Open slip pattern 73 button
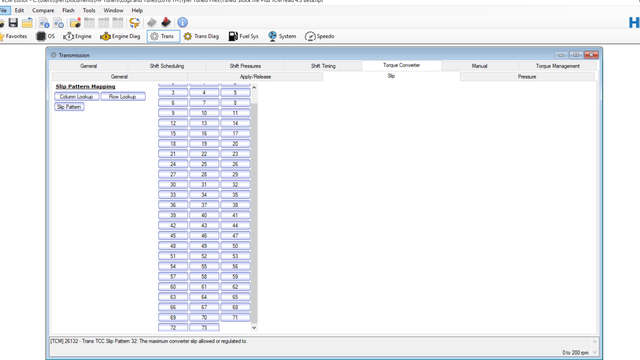This screenshot has height=360, width=640. [x=204, y=327]
